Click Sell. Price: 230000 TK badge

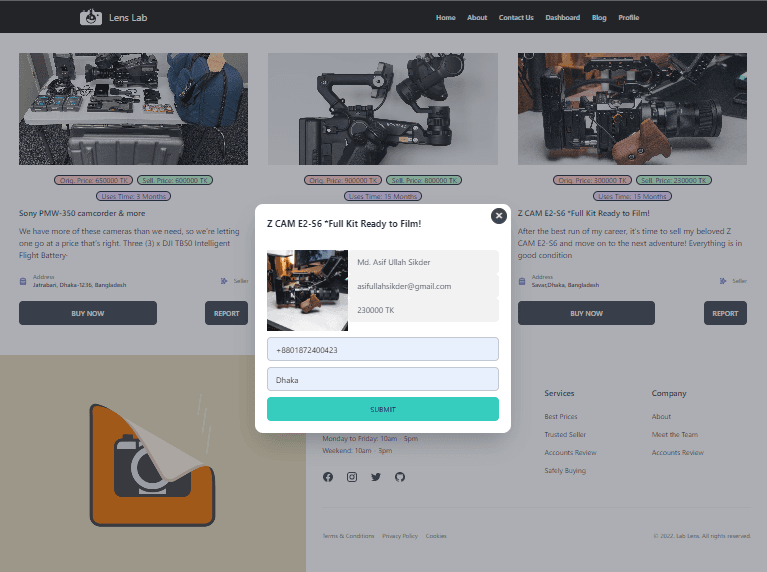coord(674,181)
